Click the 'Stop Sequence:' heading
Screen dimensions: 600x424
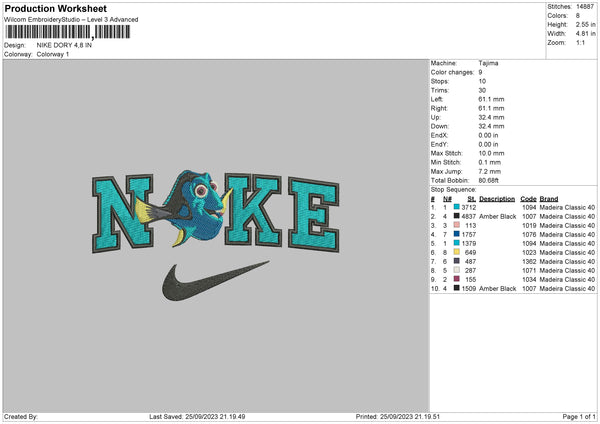(x=453, y=189)
